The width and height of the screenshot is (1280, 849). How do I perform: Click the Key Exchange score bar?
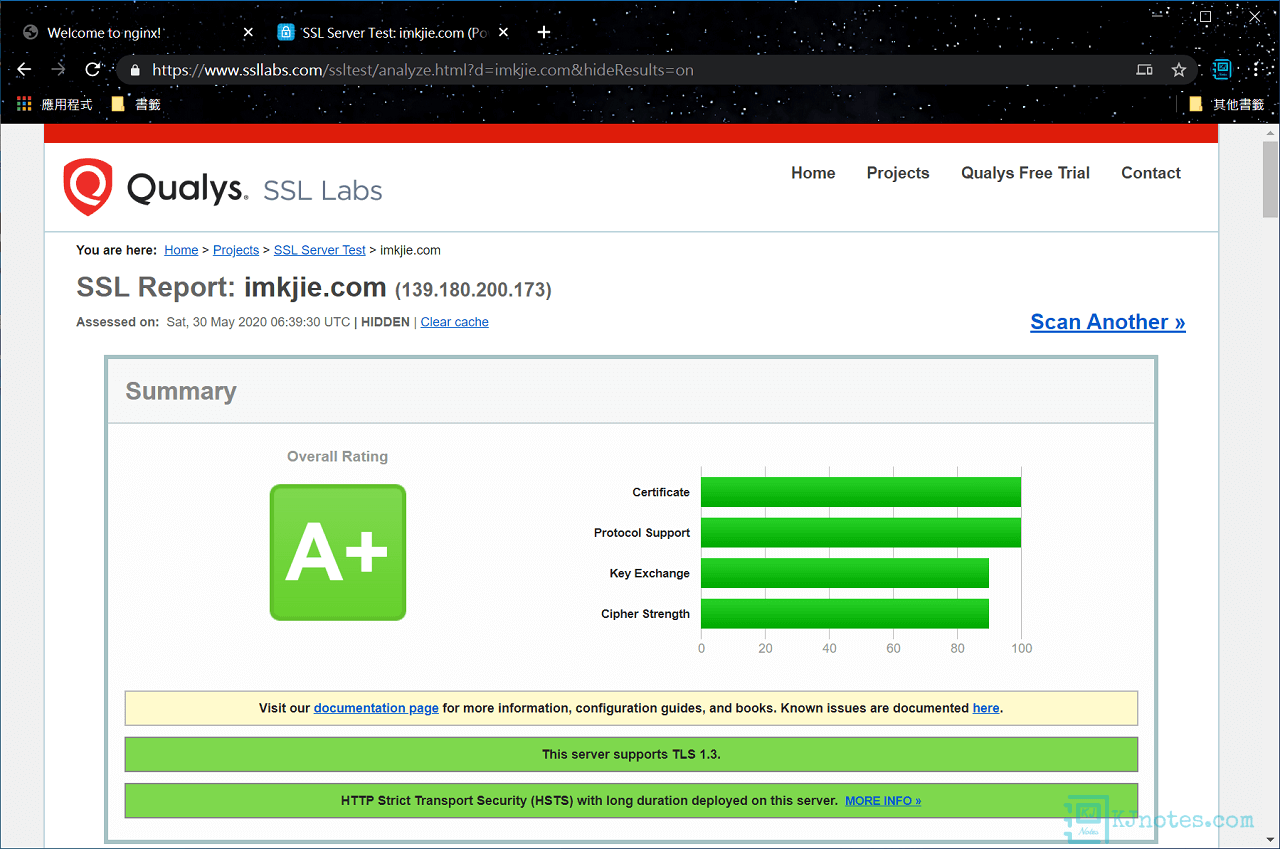coord(845,573)
